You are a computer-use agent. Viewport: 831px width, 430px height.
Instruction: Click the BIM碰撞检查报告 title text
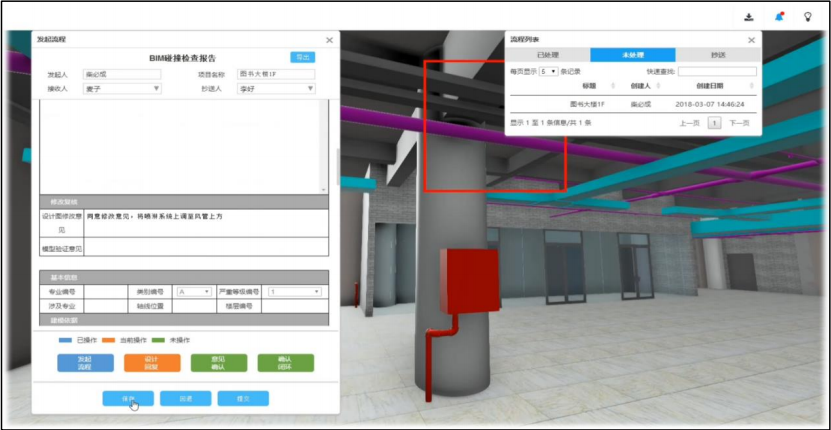click(182, 58)
